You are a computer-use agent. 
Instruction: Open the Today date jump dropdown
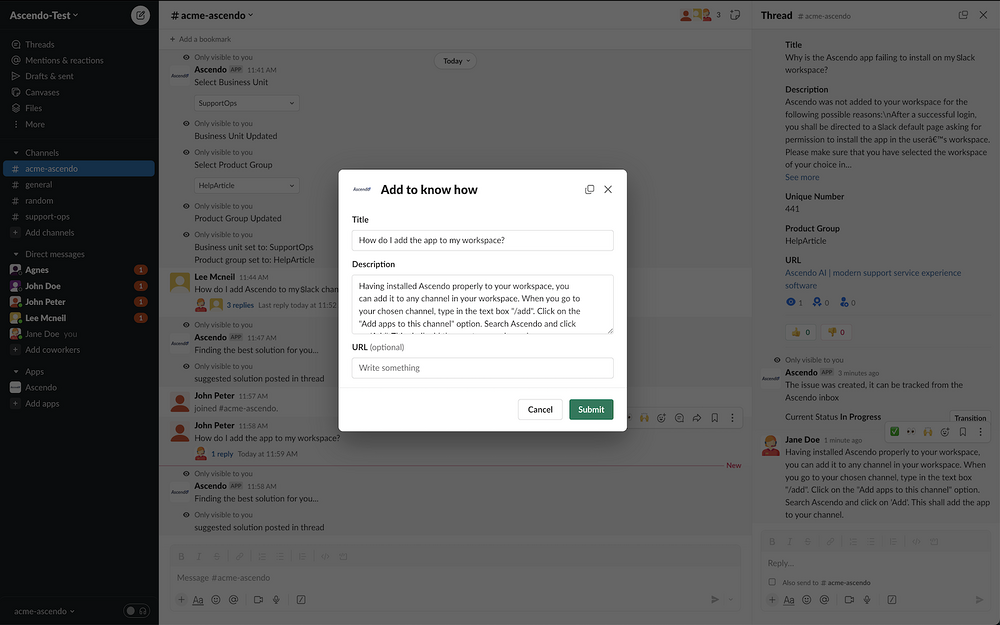[x=455, y=61]
